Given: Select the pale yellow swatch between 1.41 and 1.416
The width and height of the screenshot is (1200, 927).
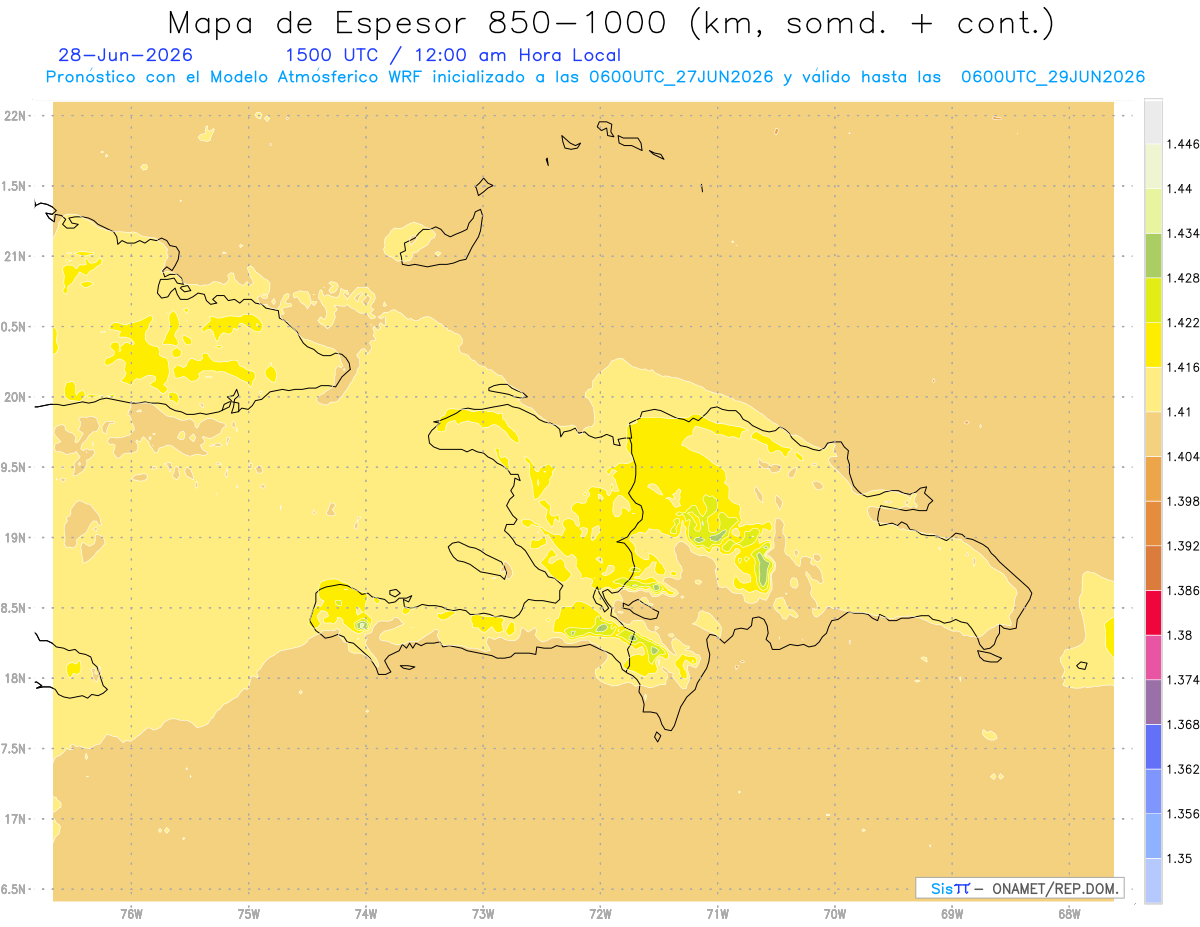Looking at the screenshot, I should 1153,389.
